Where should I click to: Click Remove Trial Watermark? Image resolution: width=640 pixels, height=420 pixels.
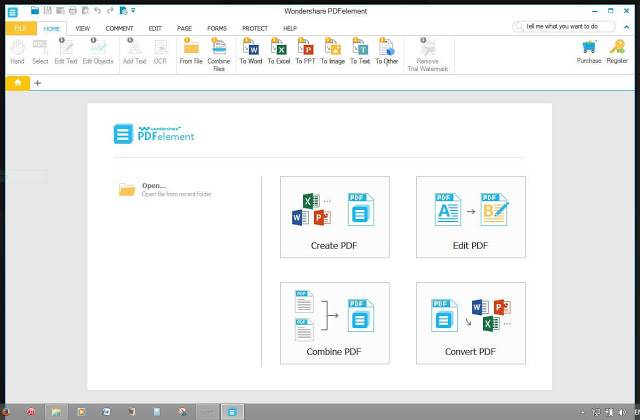(428, 55)
